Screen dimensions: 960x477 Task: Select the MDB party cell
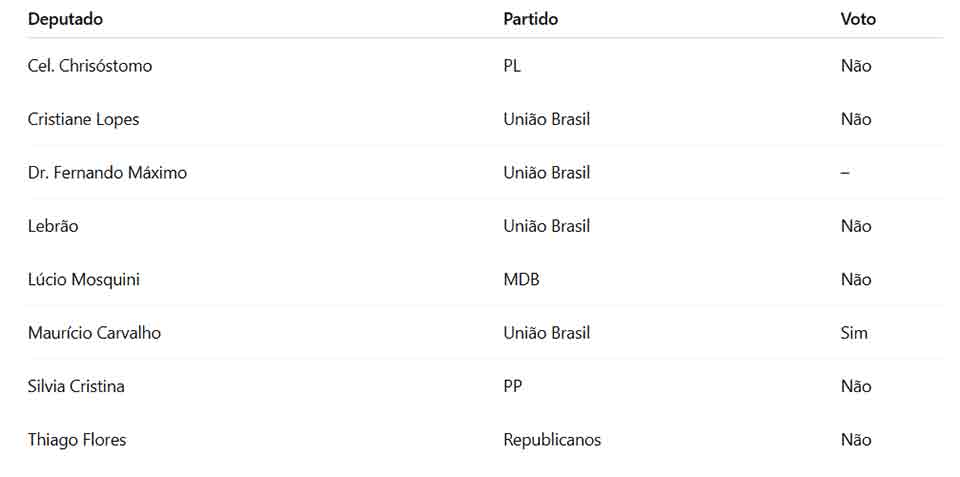(521, 280)
